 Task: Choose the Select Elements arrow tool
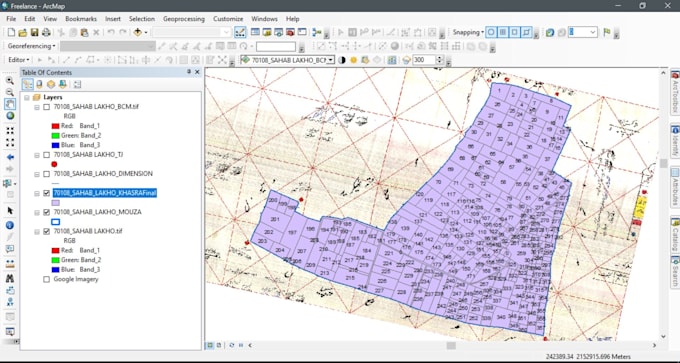(10, 211)
